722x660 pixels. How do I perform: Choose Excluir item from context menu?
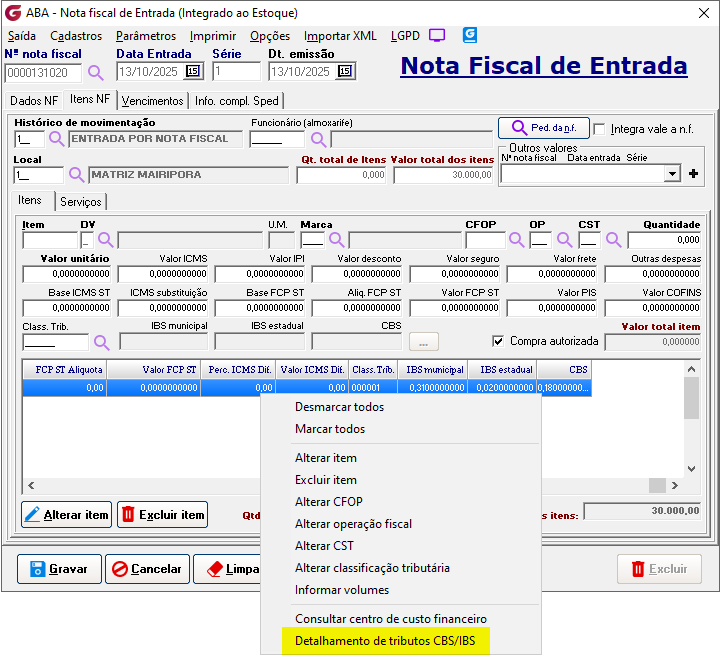coord(326,480)
